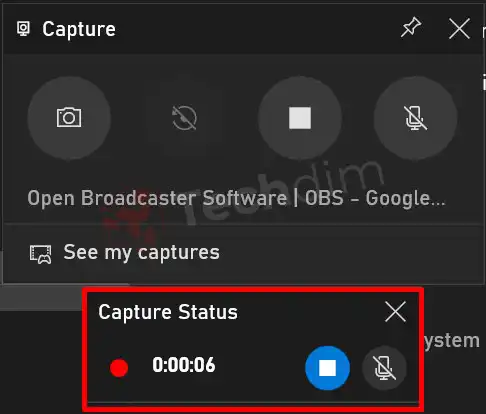The height and width of the screenshot is (414, 486).
Task: Click the record last 30 seconds icon
Action: tap(184, 117)
